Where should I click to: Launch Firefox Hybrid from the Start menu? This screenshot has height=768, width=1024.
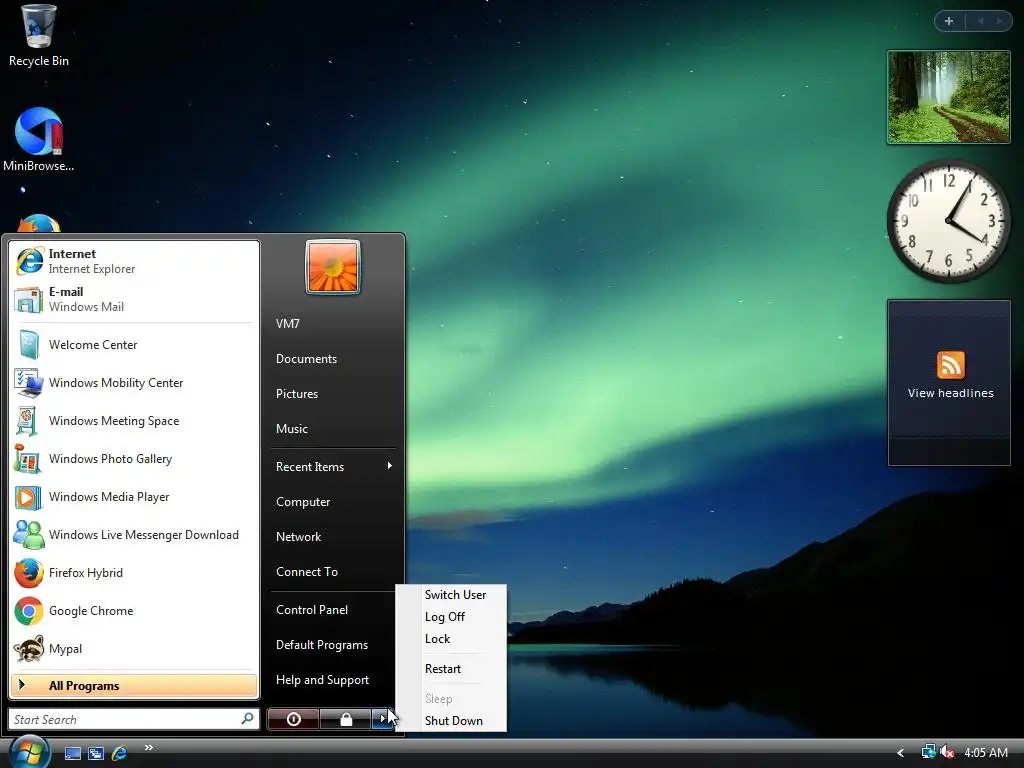[134, 573]
